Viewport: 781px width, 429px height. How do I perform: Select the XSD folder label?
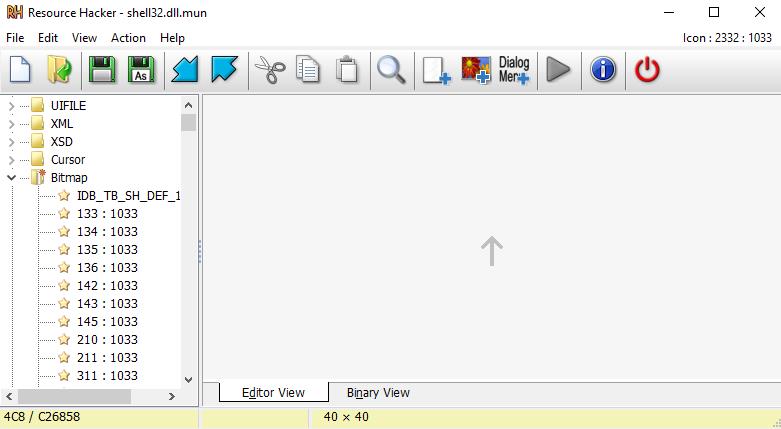pyautogui.click(x=62, y=142)
